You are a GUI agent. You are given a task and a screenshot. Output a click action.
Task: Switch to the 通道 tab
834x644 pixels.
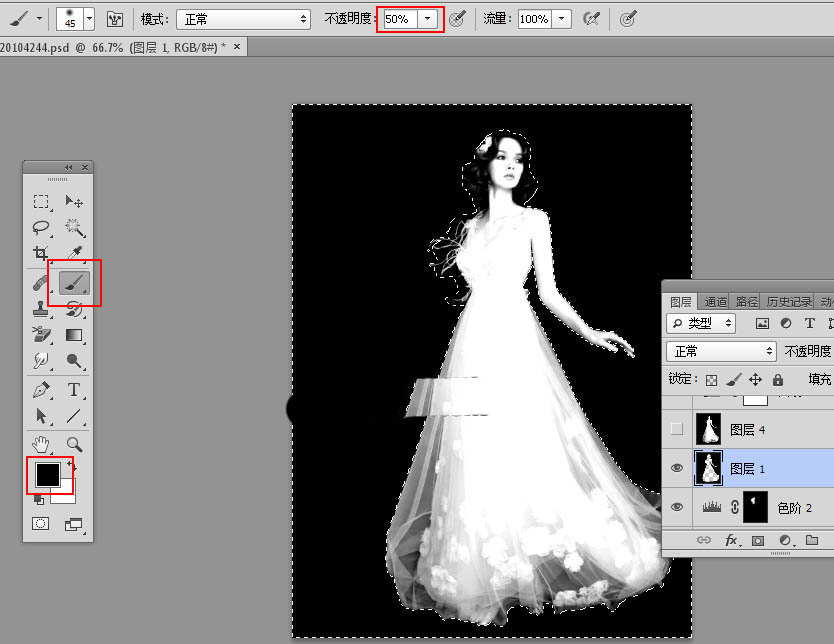point(715,301)
